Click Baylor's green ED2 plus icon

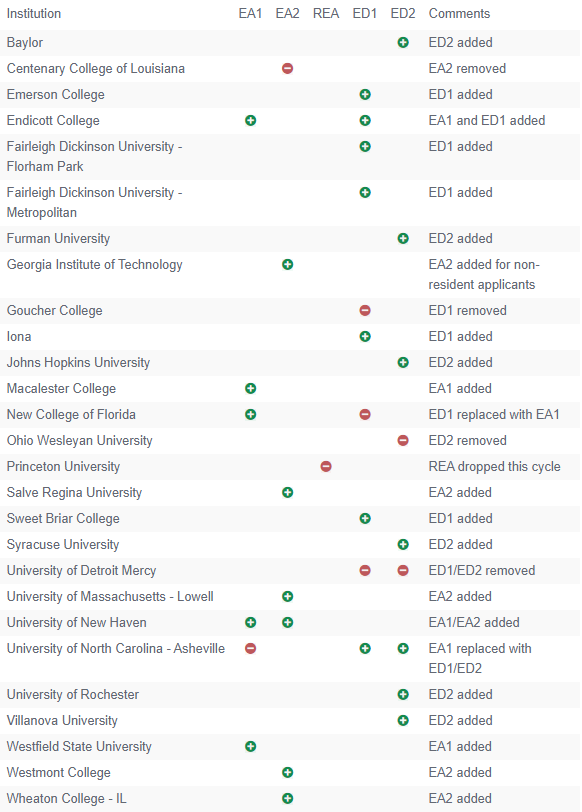403,42
